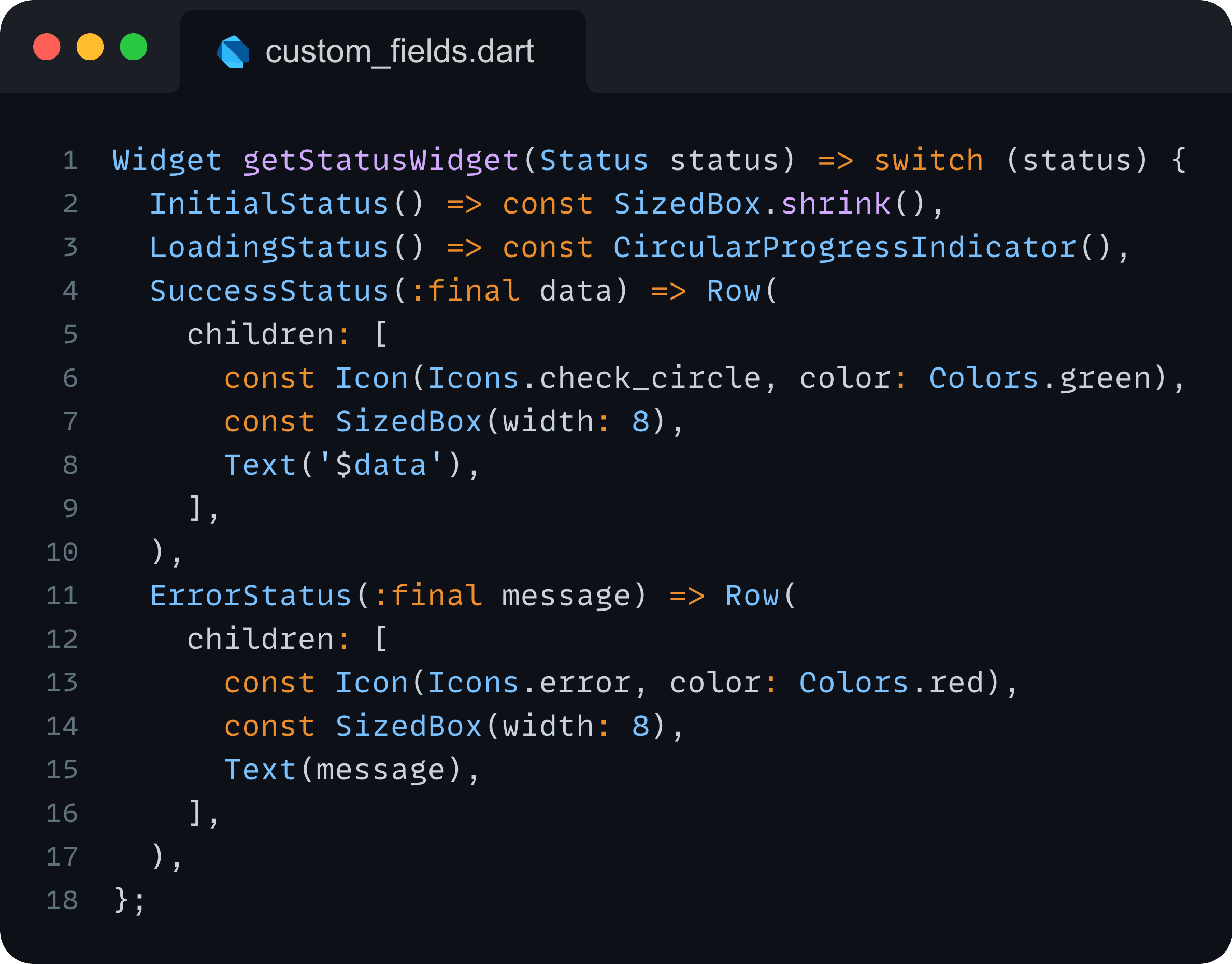Viewport: 1232px width, 964px height.
Task: Click the closing brace on line 18
Action: [121, 900]
